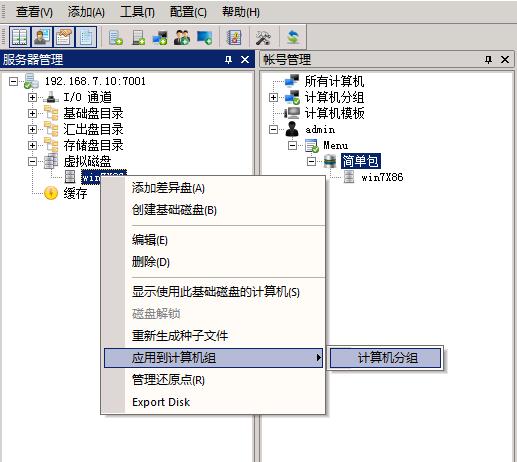Click the add virtual disk toolbar icon
The width and height of the screenshot is (517, 462).
(138, 37)
